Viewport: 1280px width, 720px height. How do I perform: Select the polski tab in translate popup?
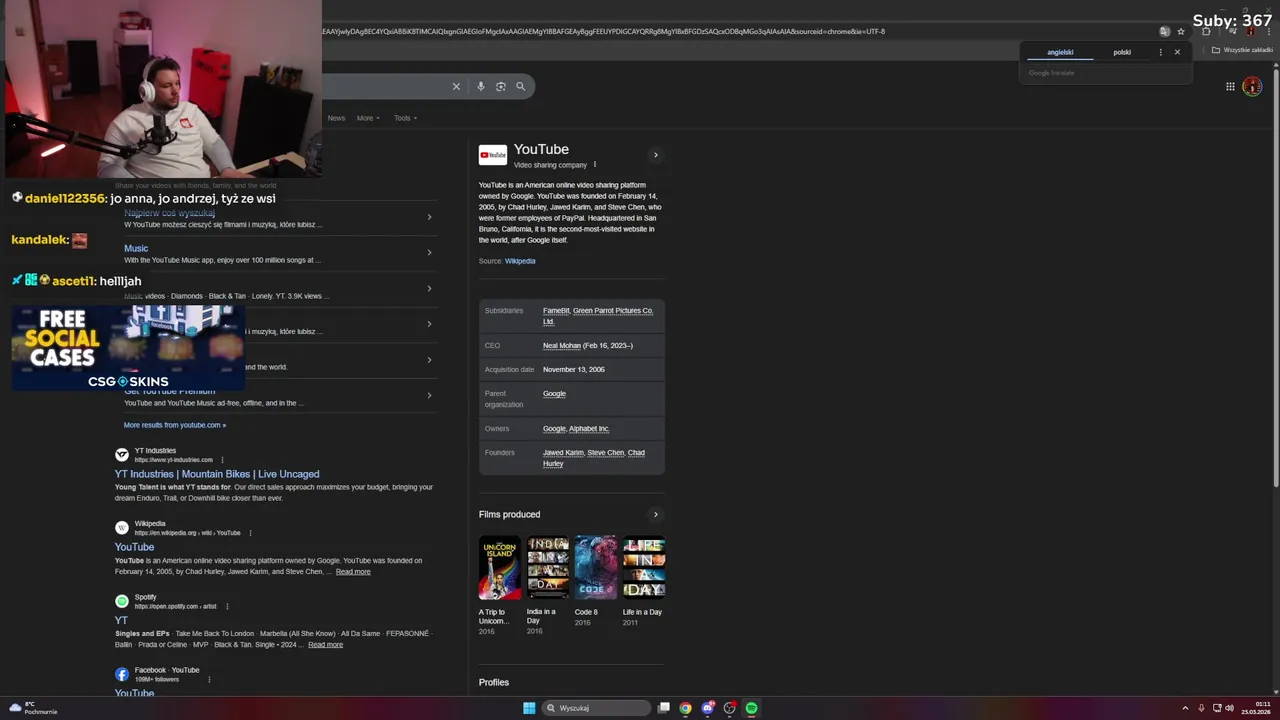(1122, 52)
